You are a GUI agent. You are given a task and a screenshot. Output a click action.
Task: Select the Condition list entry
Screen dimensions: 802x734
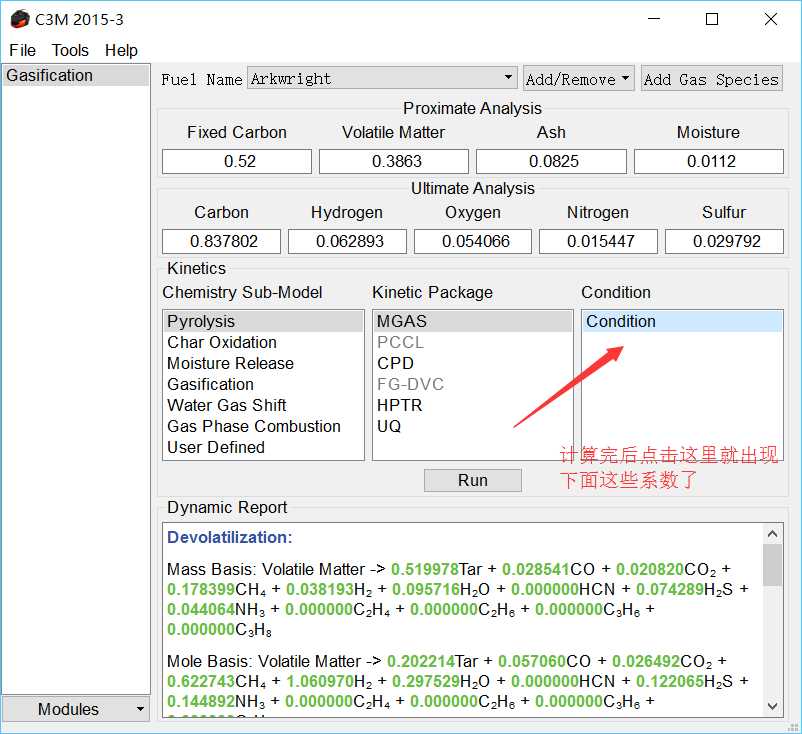[x=682, y=321]
